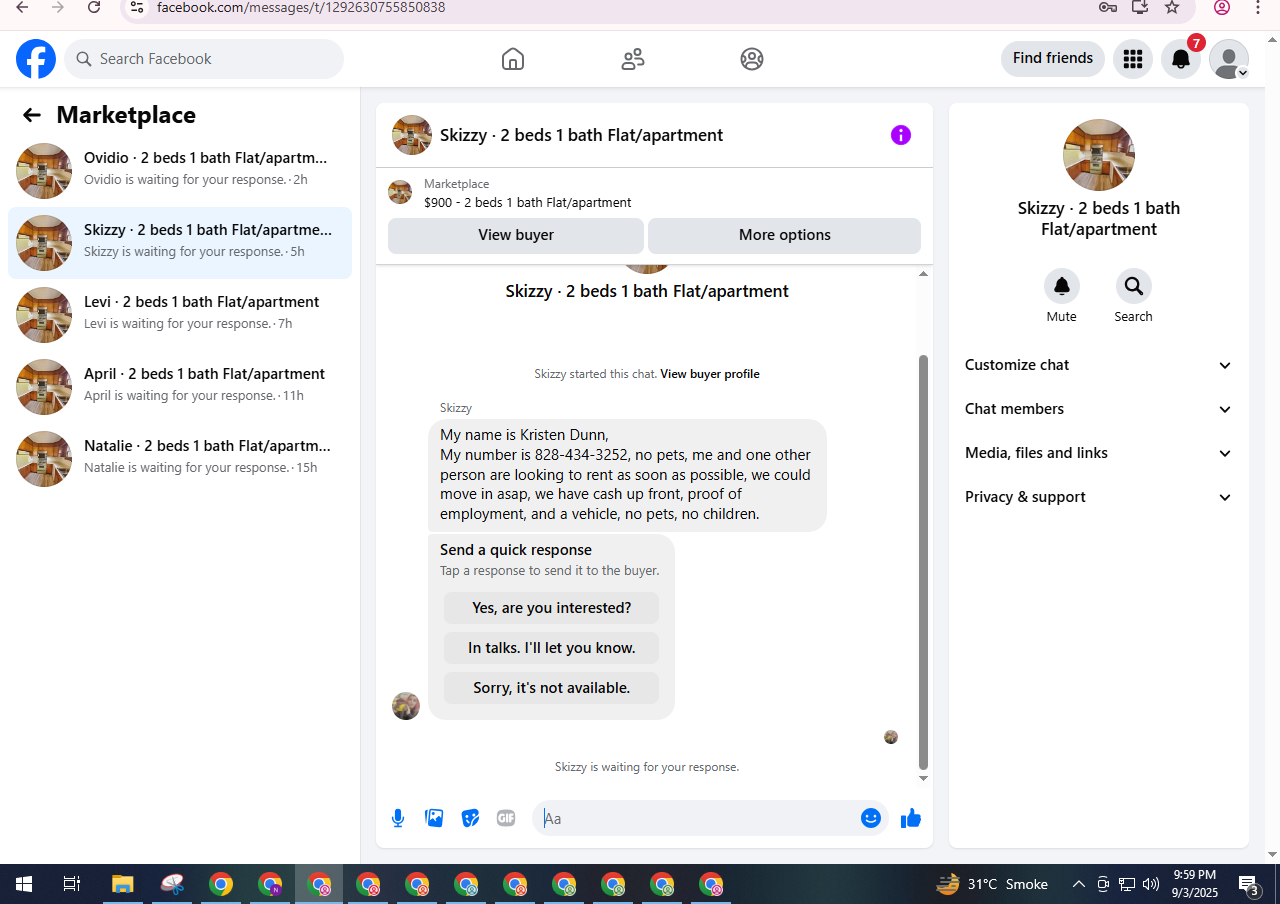The image size is (1280, 904).
Task: Click the More options button
Action: click(x=785, y=235)
